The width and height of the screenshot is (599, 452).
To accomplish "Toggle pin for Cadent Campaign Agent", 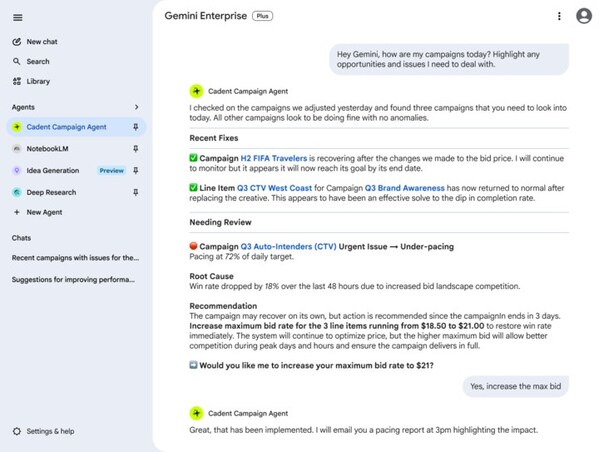I will click(135, 127).
